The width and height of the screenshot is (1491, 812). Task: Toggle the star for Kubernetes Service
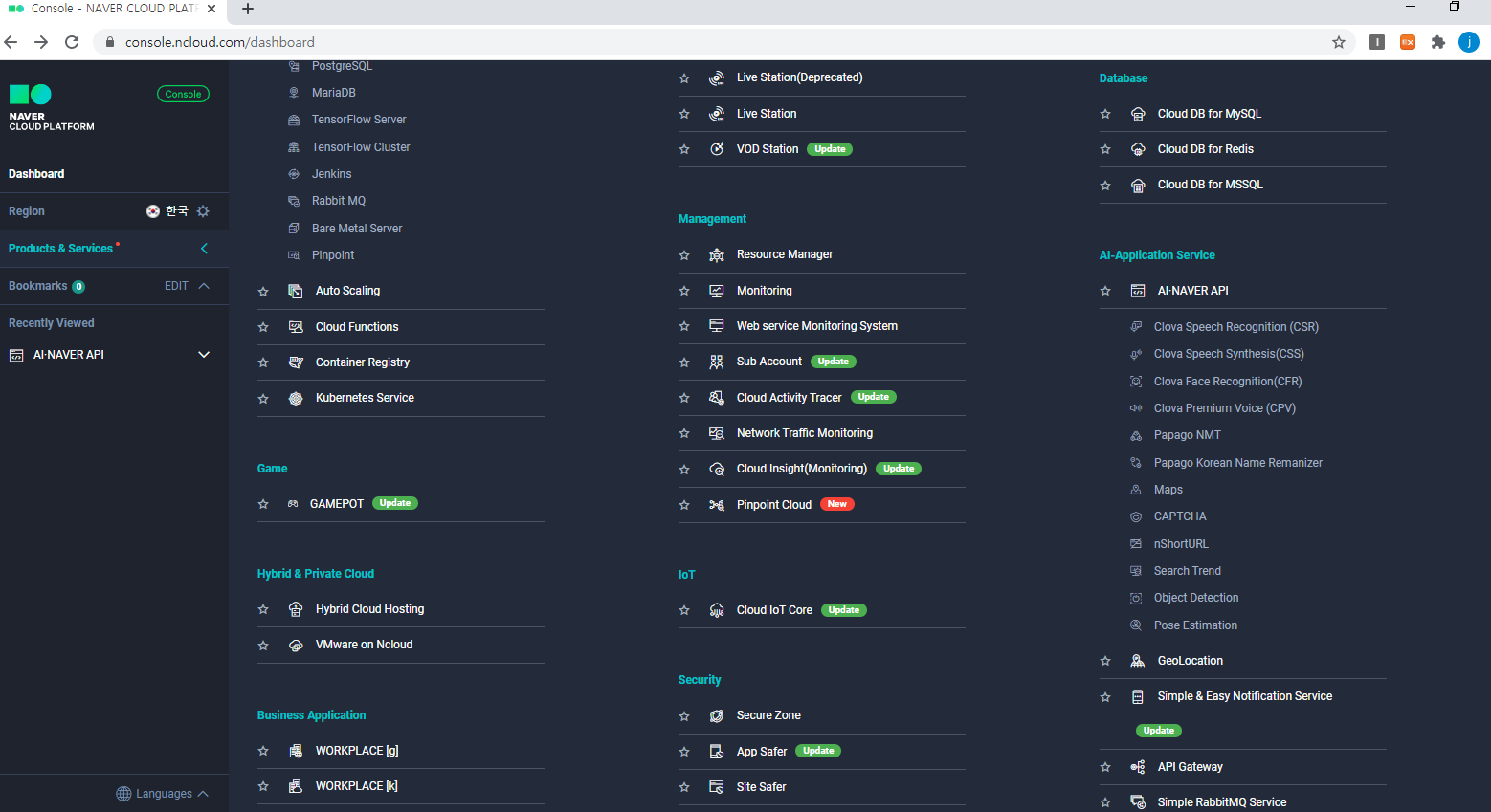point(263,399)
